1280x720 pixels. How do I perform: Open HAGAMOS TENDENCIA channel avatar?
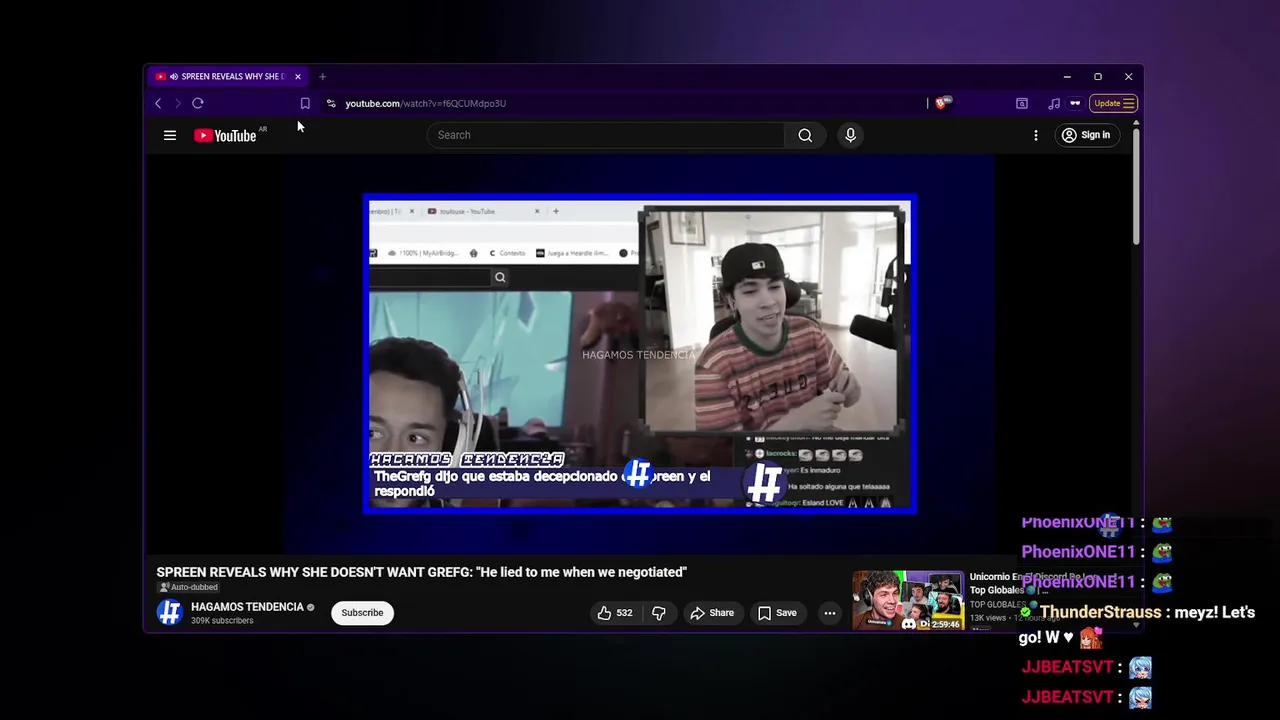[x=170, y=612]
